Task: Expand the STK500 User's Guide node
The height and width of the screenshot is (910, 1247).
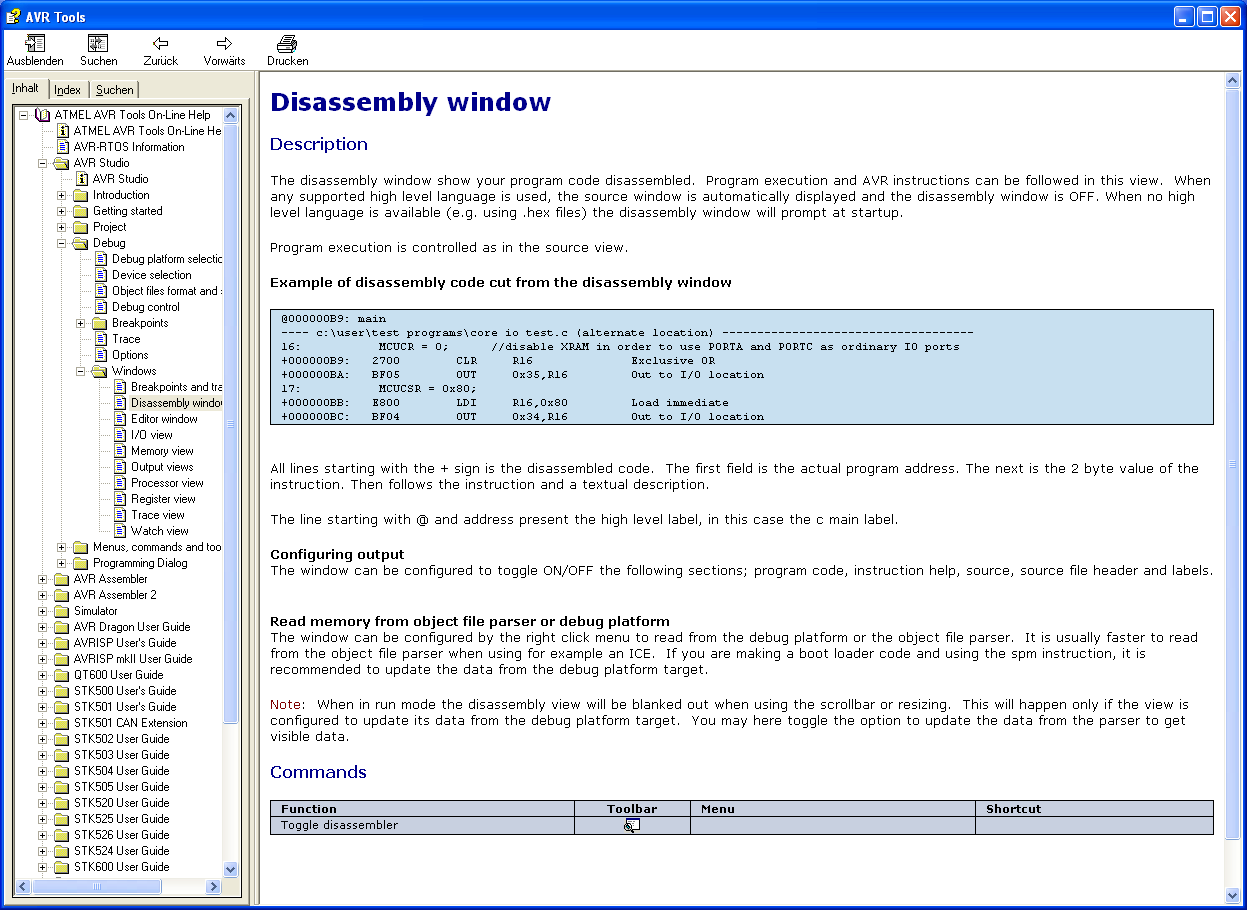Action: 43,691
